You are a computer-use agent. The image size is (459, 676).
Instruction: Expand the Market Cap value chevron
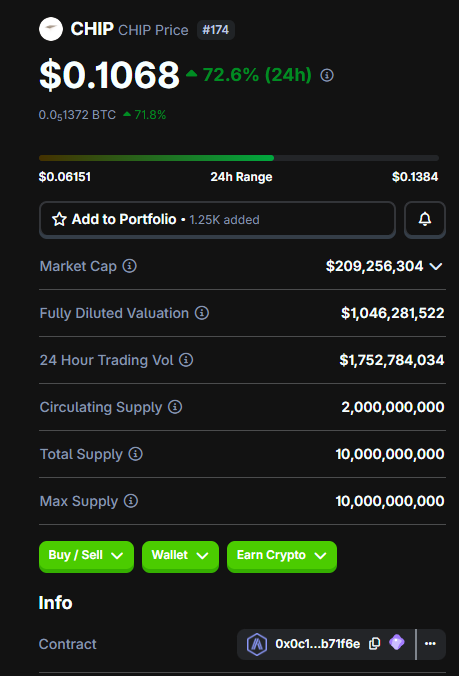pyautogui.click(x=436, y=266)
